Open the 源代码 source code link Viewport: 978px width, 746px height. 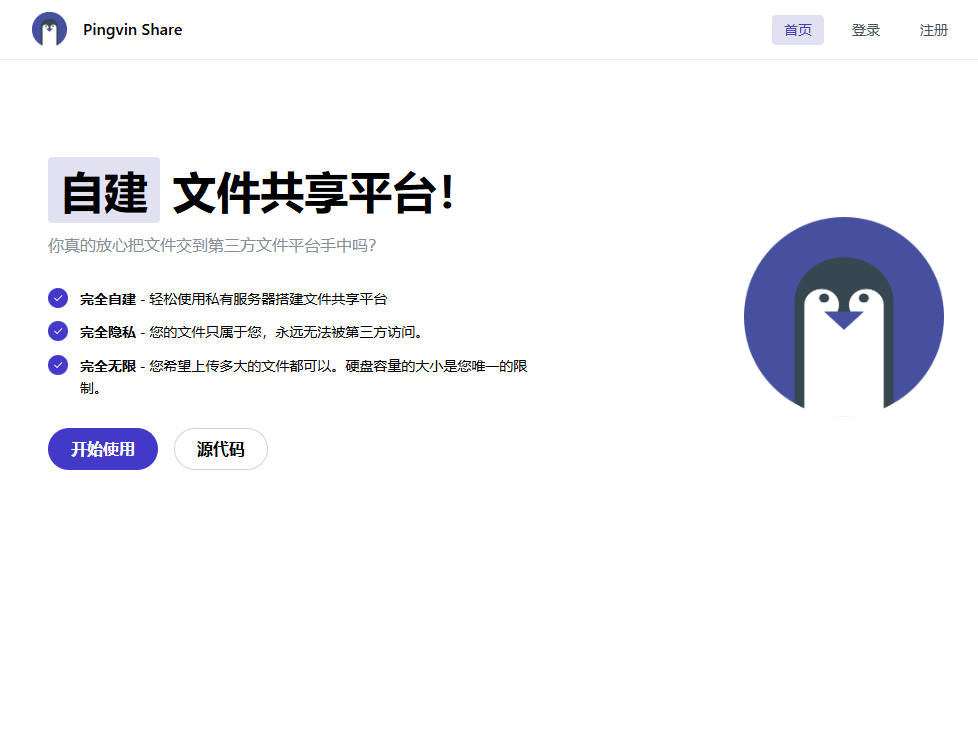click(x=220, y=449)
